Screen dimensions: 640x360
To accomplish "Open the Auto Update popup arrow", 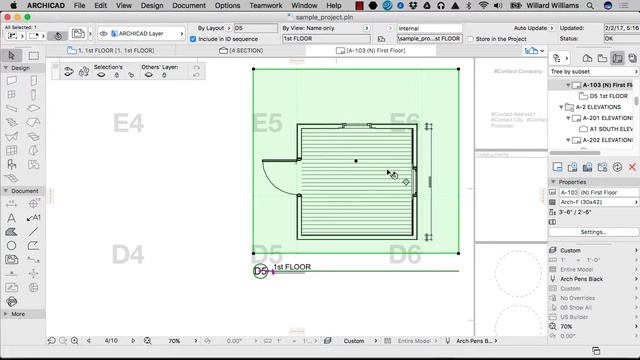I will [552, 28].
